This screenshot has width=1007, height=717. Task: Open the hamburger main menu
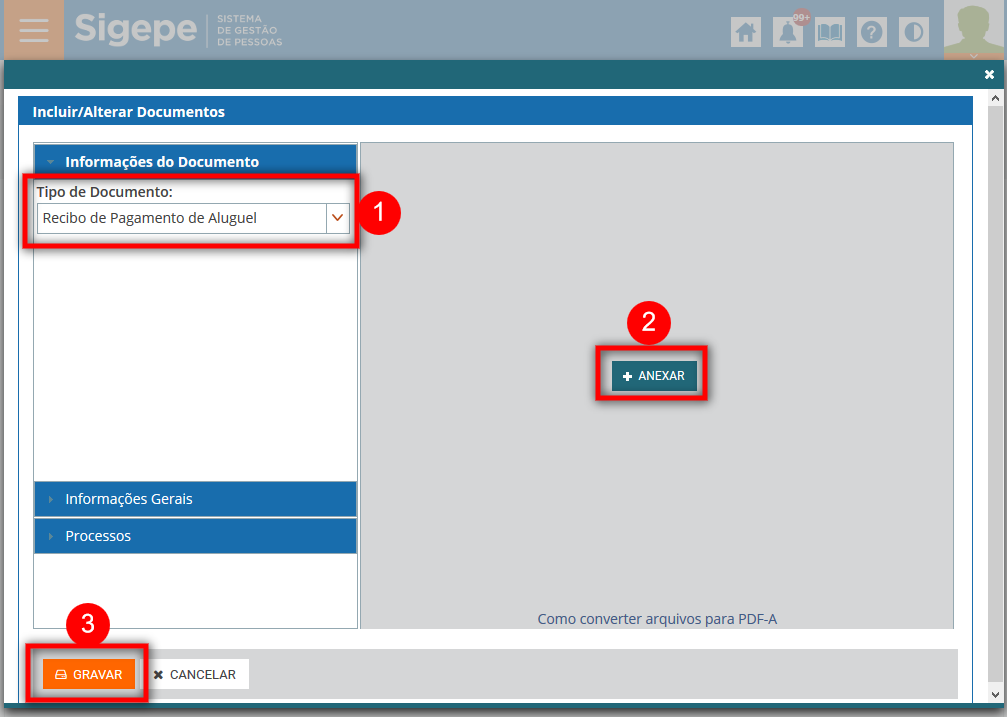33,30
